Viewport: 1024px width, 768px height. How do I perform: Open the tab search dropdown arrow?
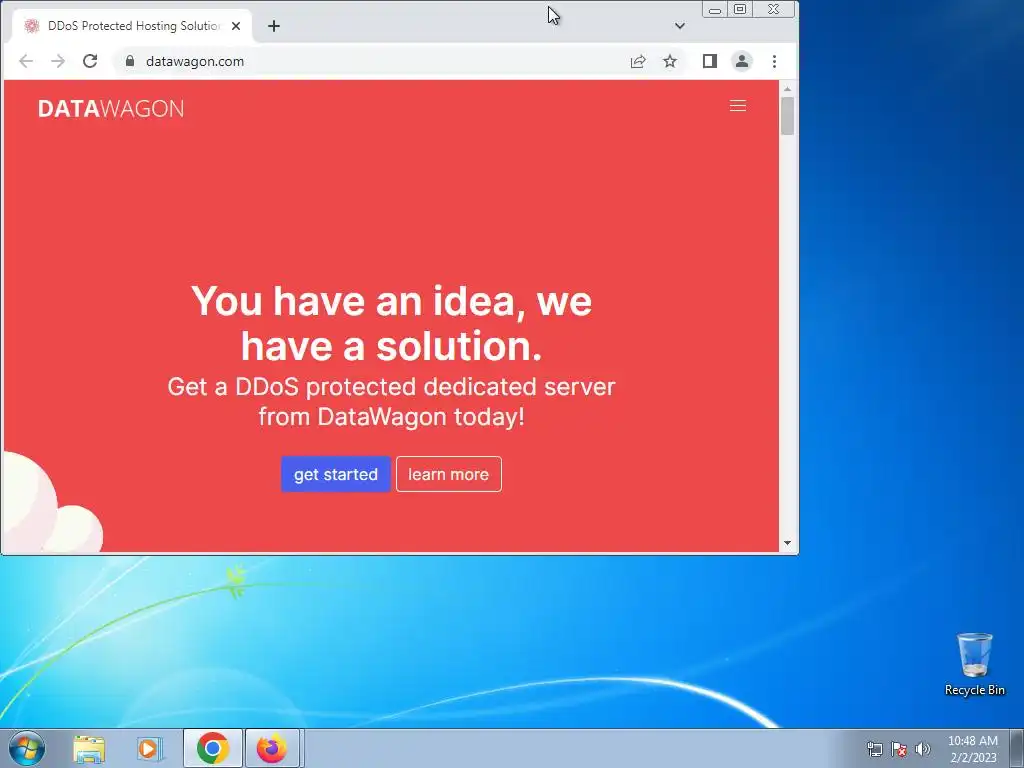pyautogui.click(x=680, y=26)
